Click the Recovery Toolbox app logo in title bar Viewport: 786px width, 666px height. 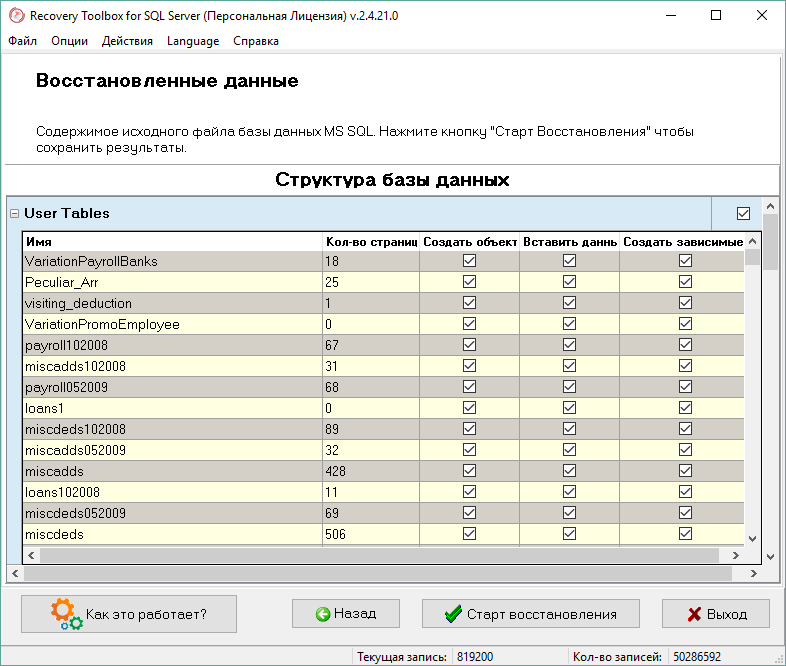[17, 16]
